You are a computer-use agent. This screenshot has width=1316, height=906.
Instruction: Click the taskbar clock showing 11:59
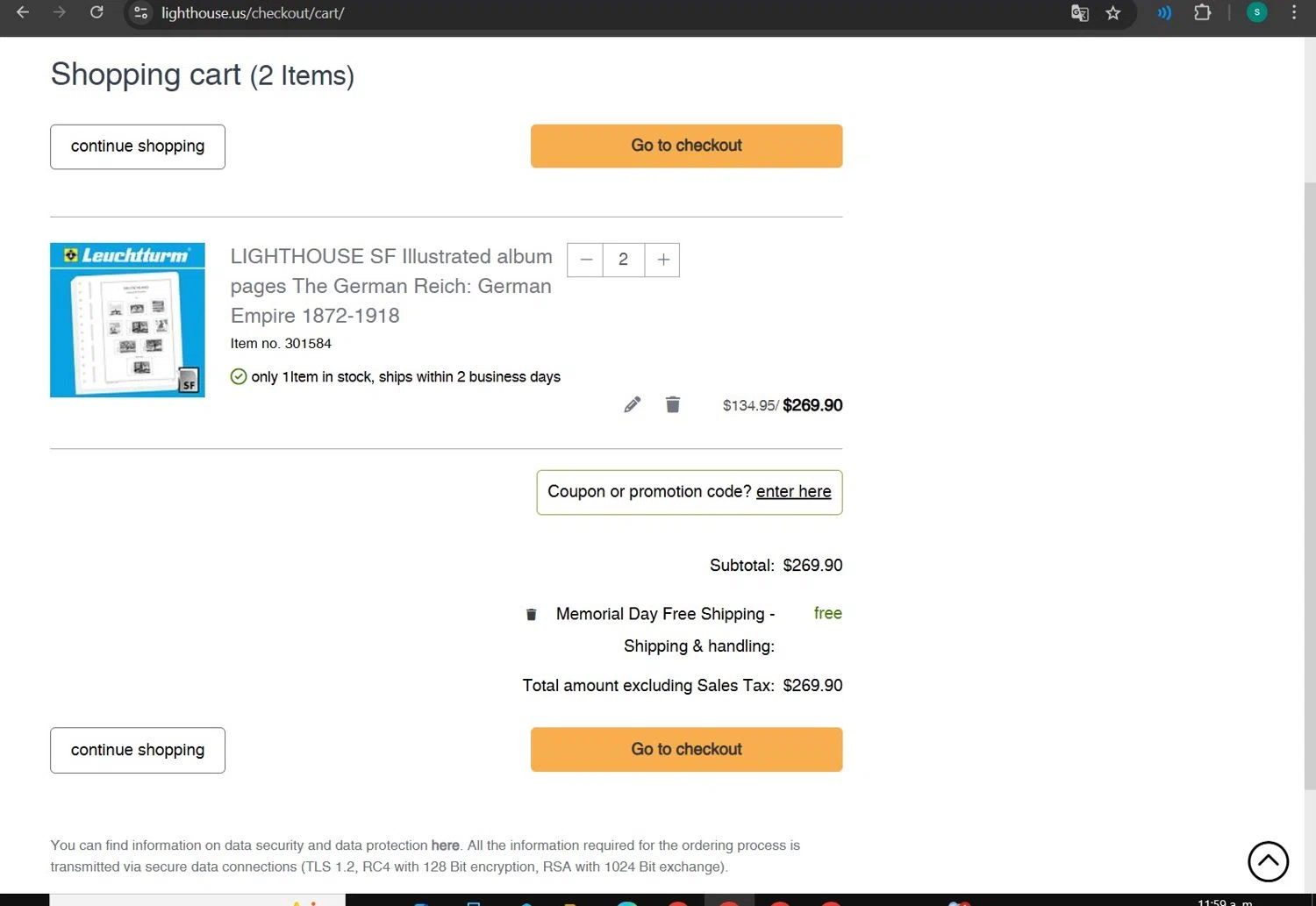tap(1225, 902)
